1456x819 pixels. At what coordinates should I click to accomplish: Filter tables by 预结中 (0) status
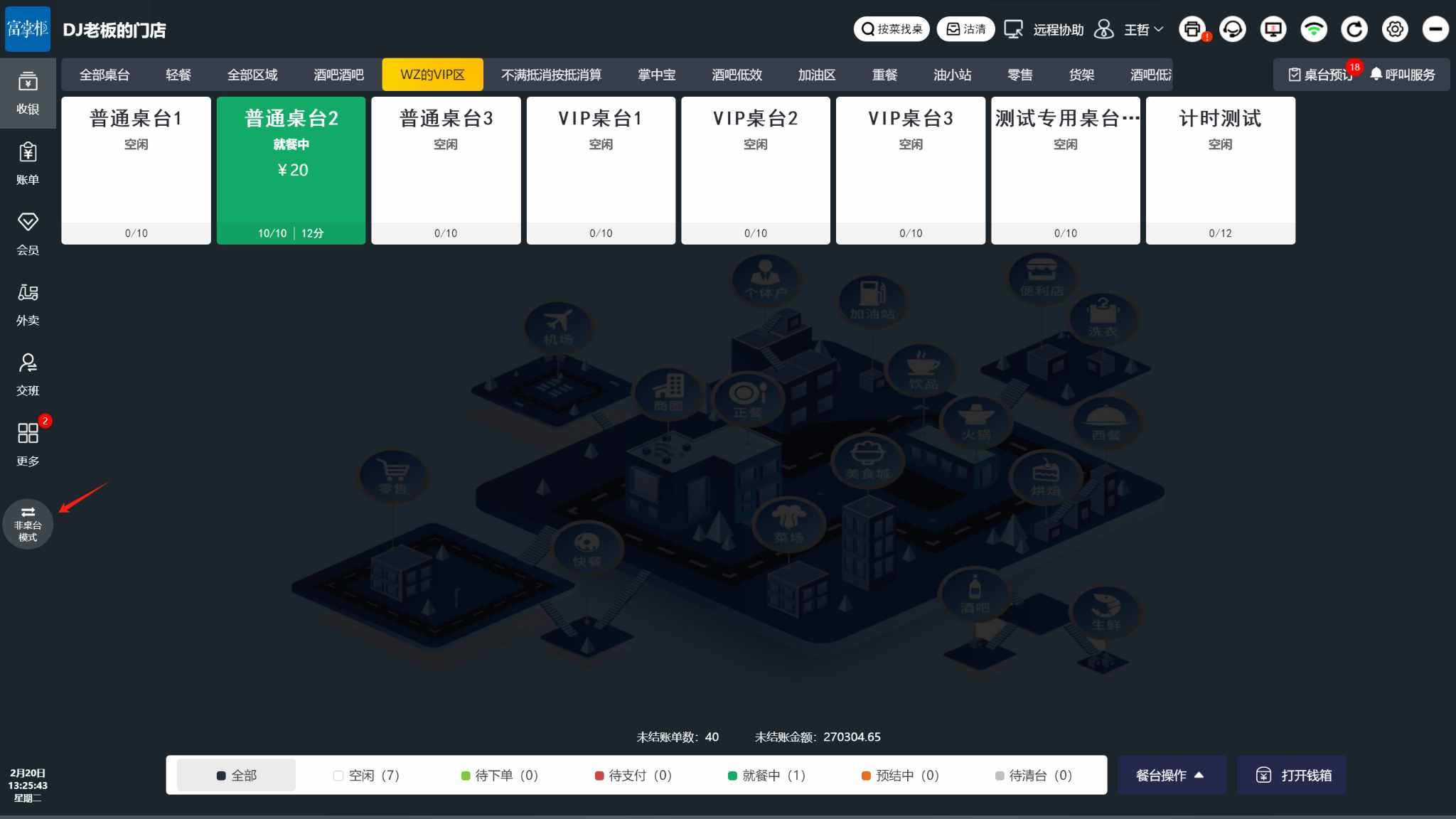pyautogui.click(x=900, y=775)
